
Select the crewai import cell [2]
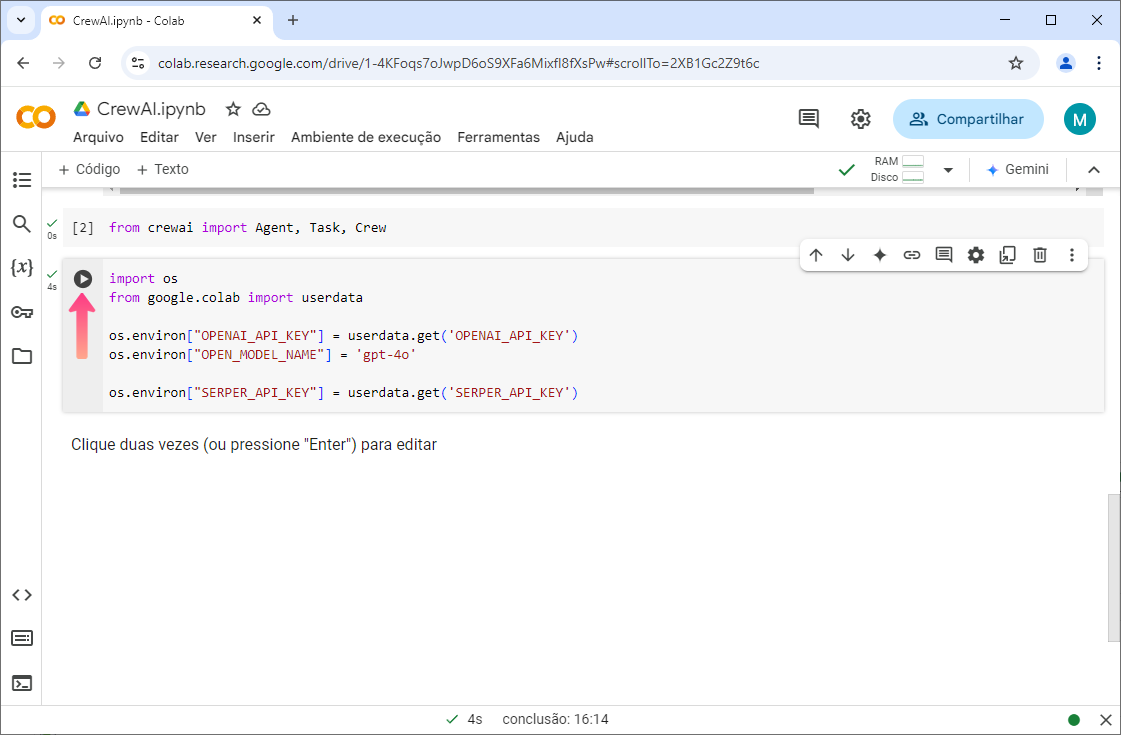pyautogui.click(x=583, y=227)
